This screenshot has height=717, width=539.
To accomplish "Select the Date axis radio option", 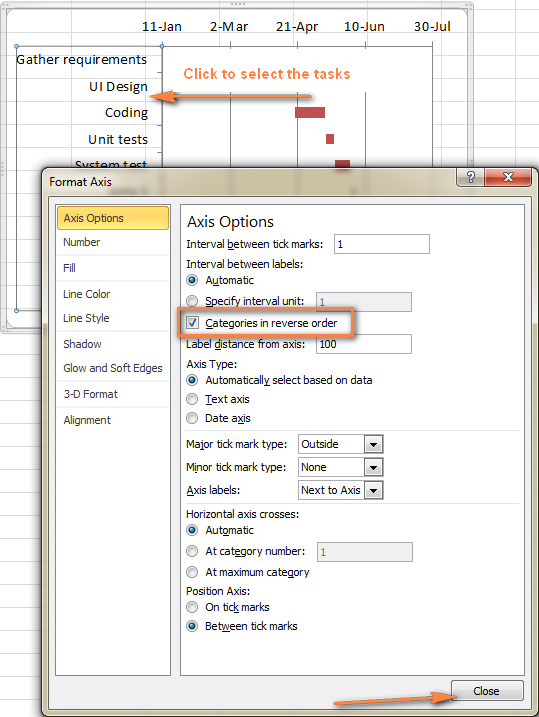I will 192,418.
